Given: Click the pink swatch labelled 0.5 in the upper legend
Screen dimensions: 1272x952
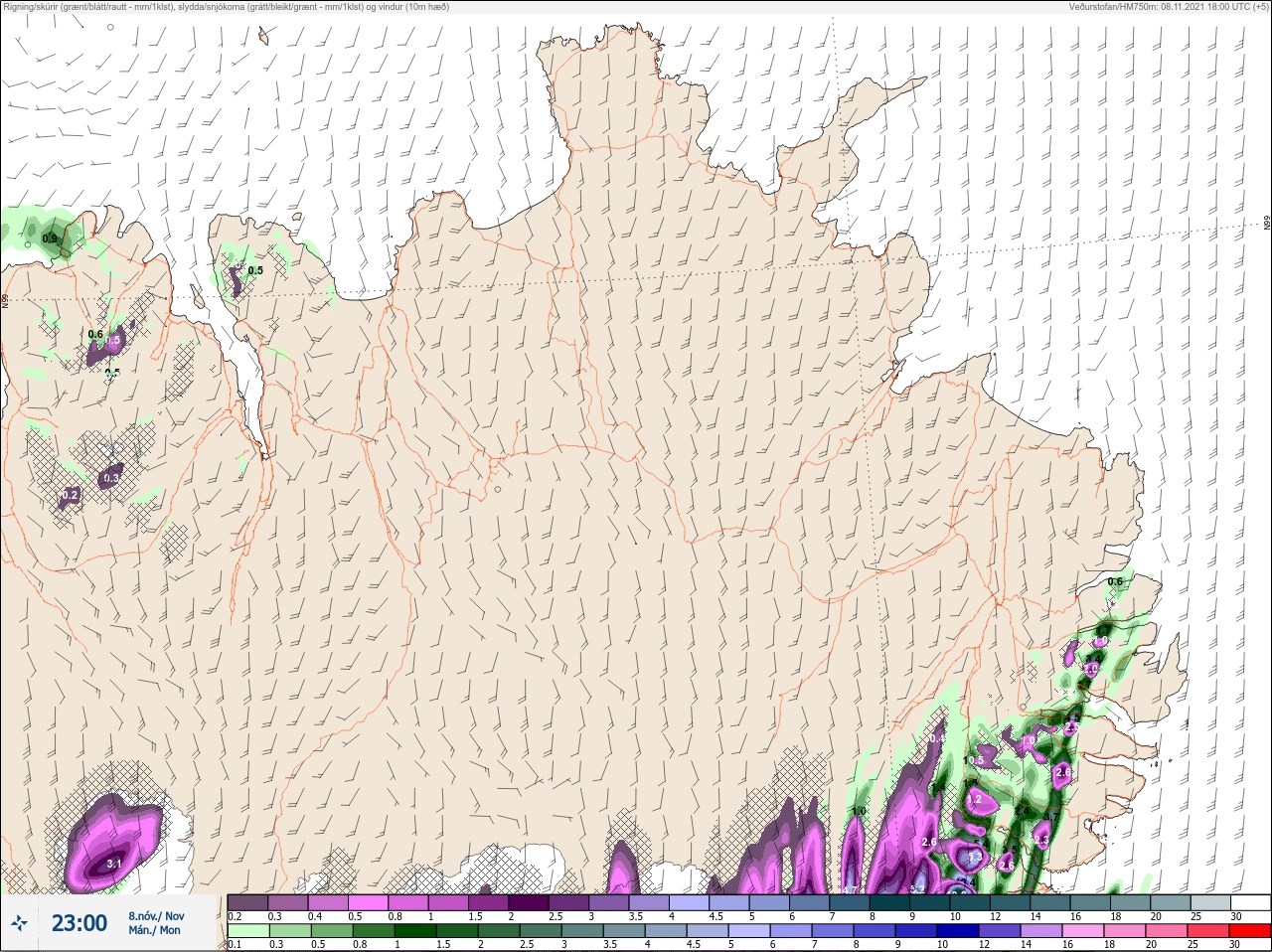Looking at the screenshot, I should [x=368, y=902].
